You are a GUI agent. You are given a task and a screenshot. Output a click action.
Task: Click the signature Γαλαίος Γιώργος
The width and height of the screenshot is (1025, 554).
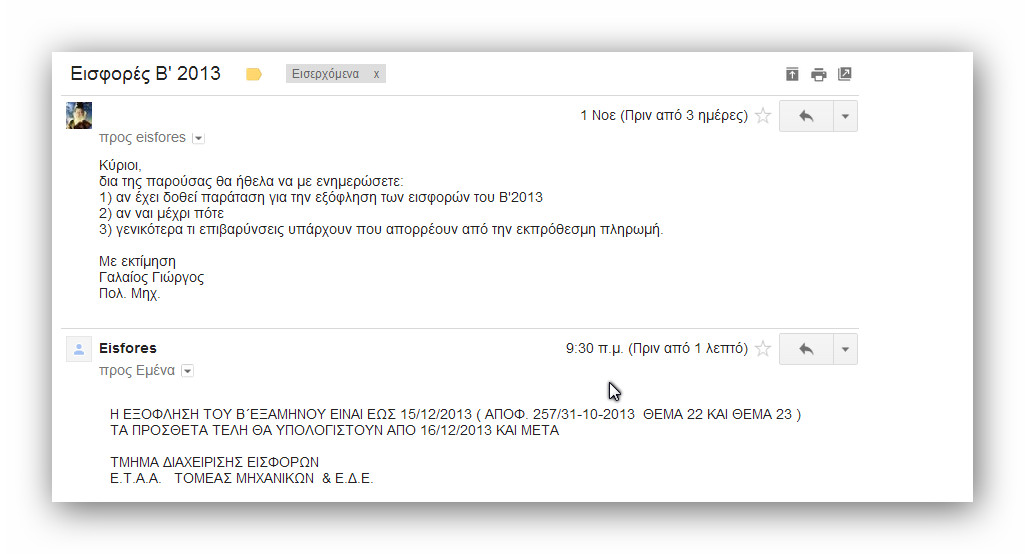coord(151,277)
